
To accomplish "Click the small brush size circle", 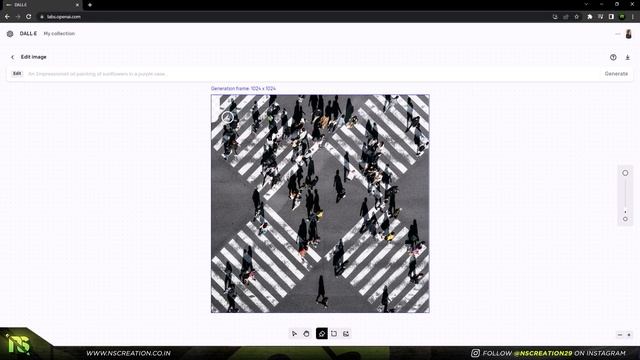I will tap(625, 219).
